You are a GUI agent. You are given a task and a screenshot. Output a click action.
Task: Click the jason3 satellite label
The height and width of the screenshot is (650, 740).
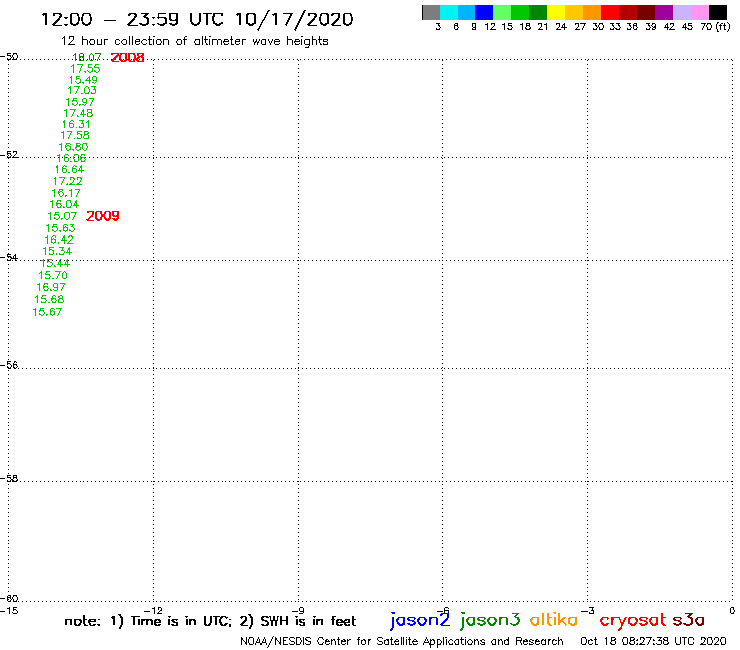click(490, 620)
